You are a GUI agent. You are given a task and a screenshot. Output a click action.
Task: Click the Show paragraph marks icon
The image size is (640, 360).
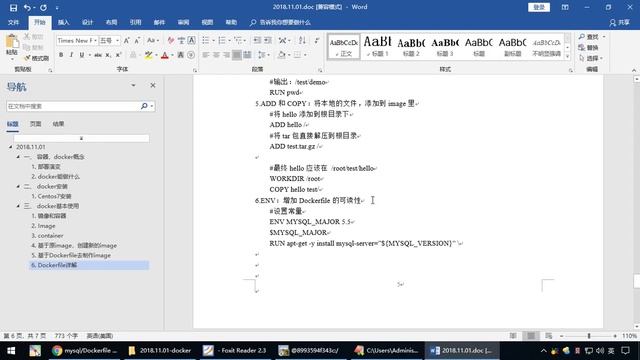(317, 40)
